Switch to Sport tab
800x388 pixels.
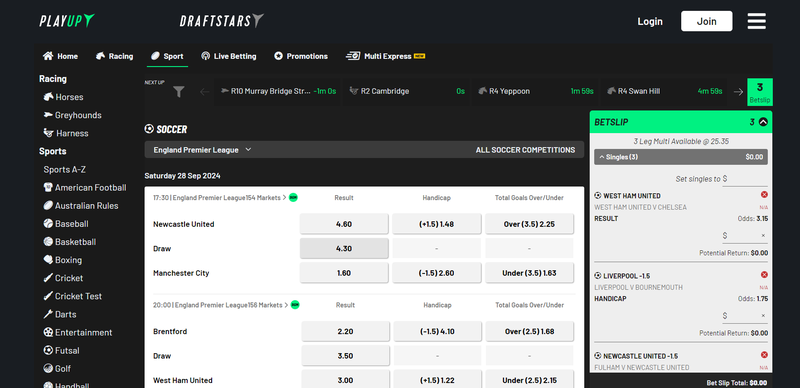click(x=167, y=56)
